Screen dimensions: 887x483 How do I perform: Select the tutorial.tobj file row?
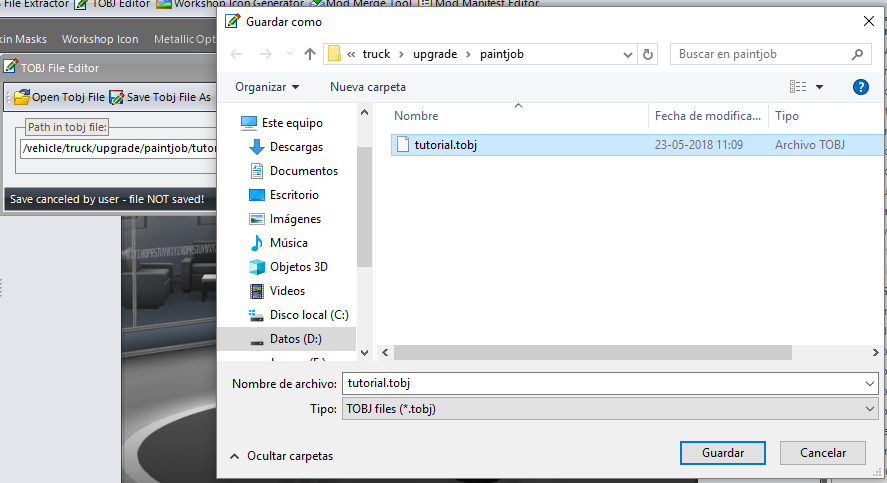[636, 145]
